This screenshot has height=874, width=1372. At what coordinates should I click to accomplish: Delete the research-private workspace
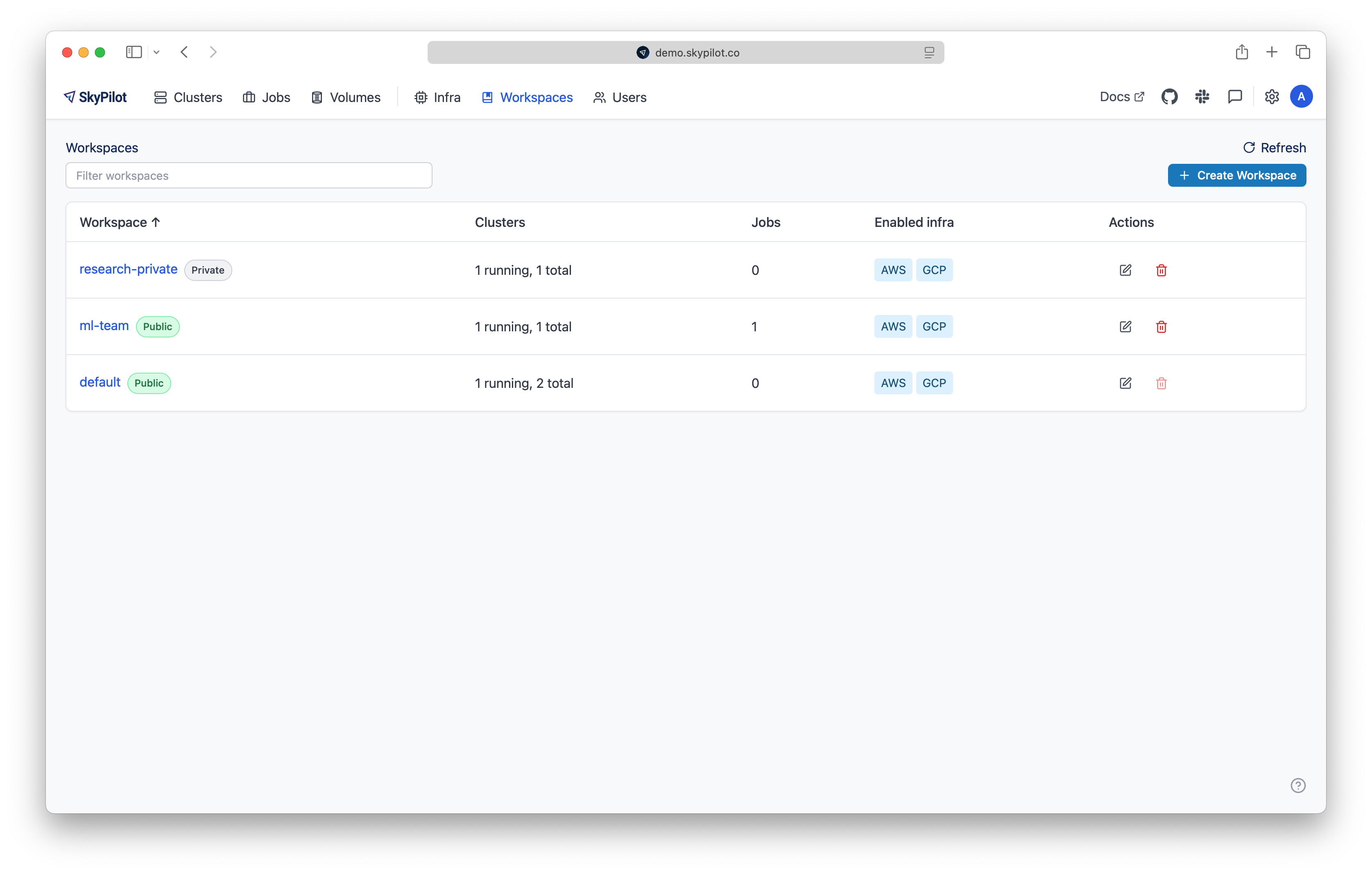pos(1161,270)
